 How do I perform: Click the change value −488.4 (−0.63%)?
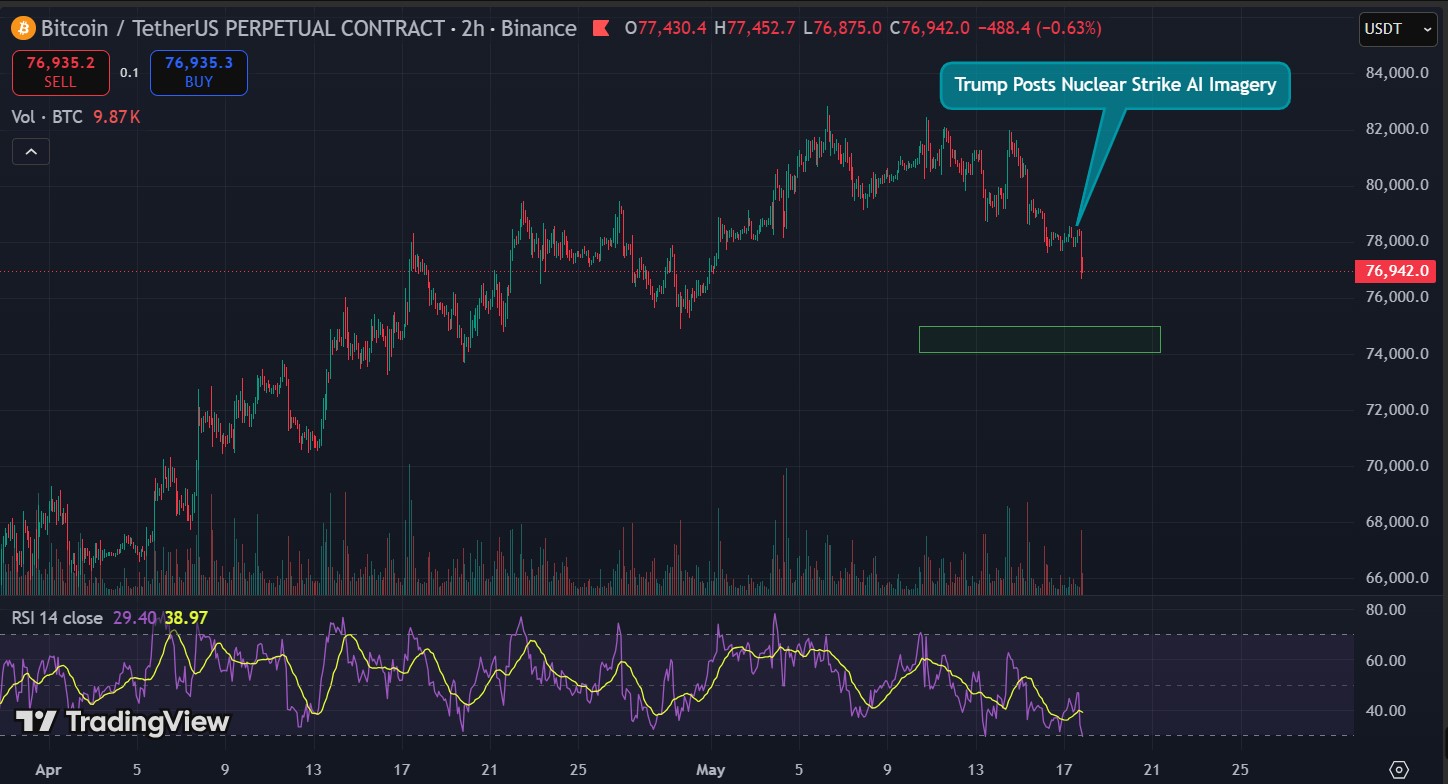click(1039, 28)
